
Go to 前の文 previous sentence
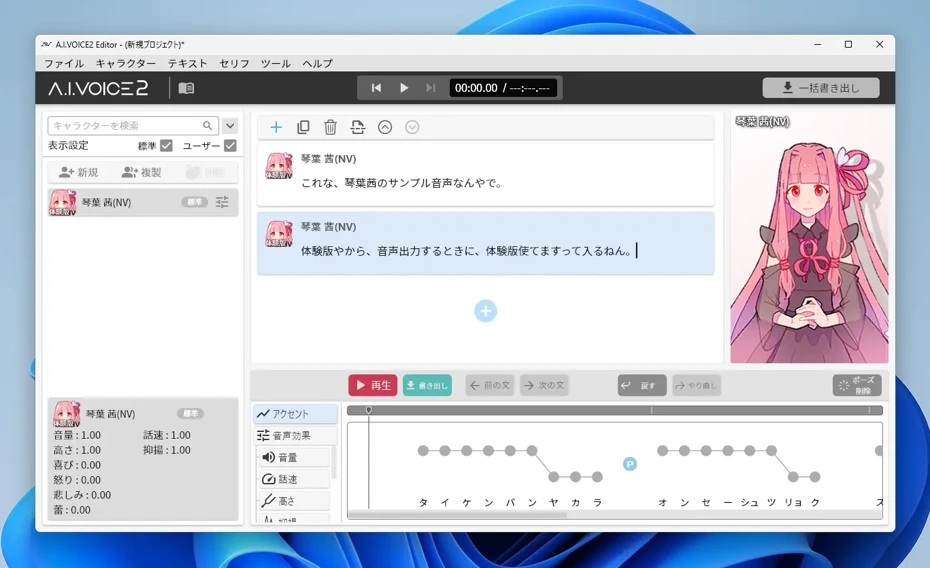tap(490, 385)
